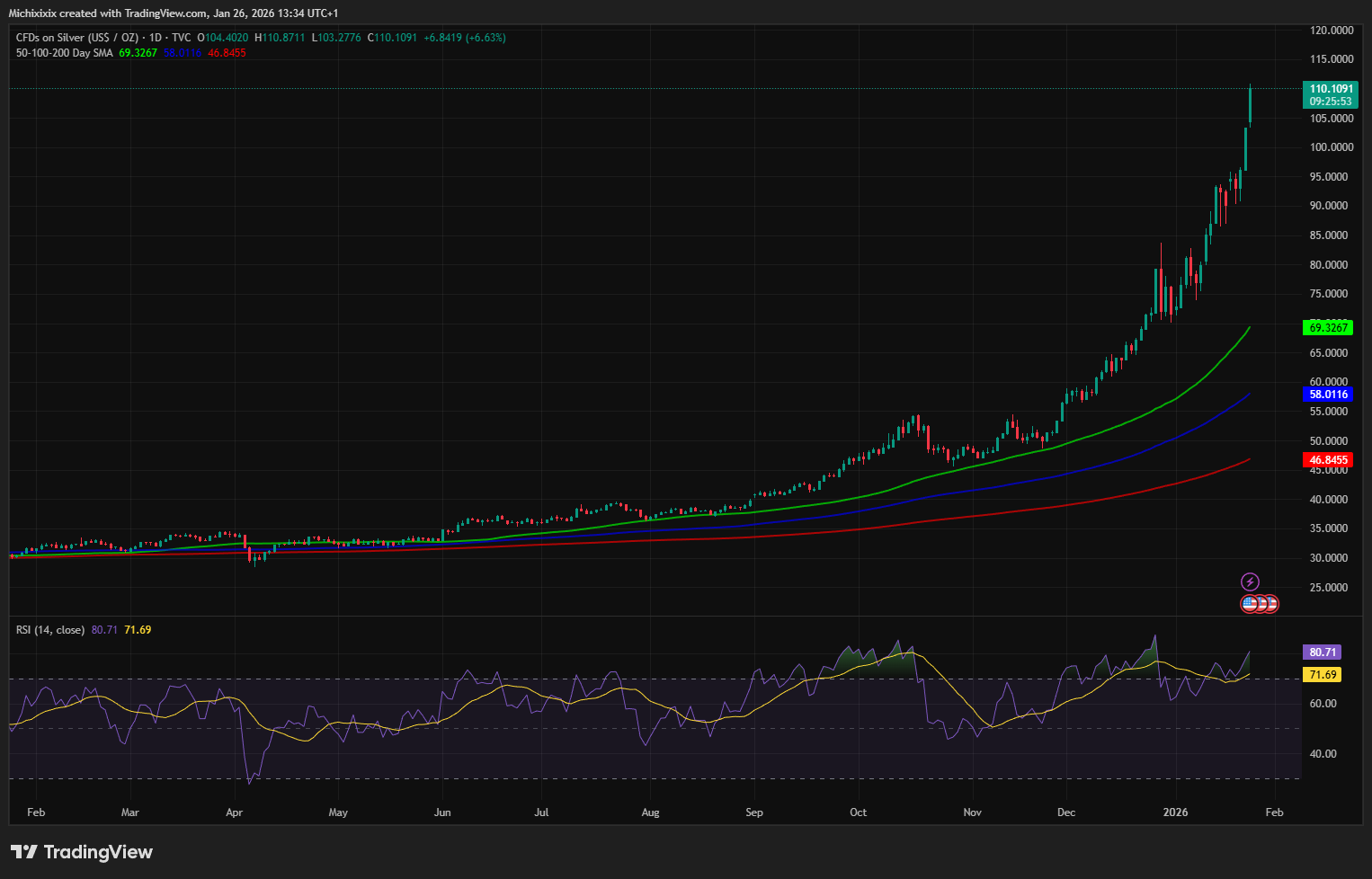Click the Oct label on time axis
This screenshot has width=1372, height=879.
pos(858,812)
